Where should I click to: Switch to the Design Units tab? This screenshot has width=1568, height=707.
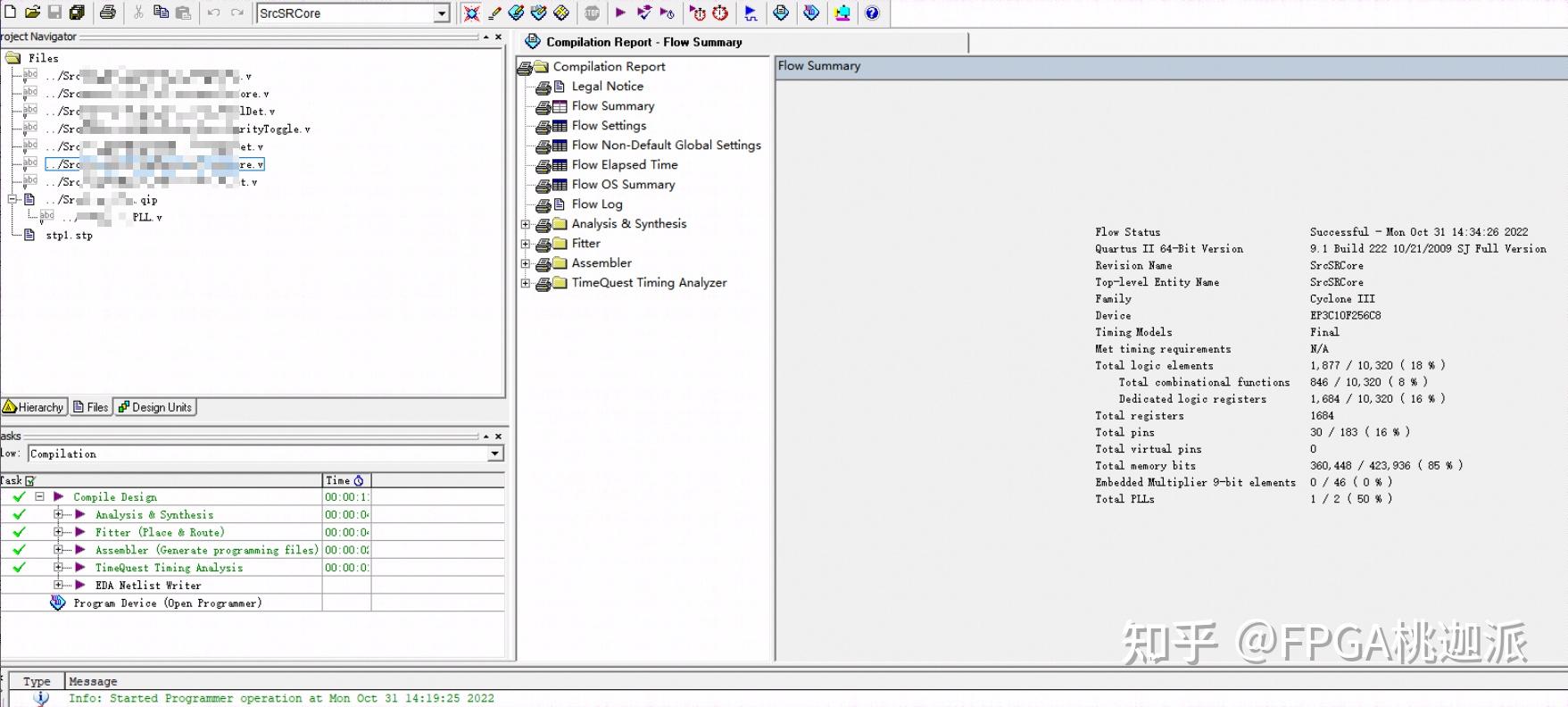(x=155, y=408)
